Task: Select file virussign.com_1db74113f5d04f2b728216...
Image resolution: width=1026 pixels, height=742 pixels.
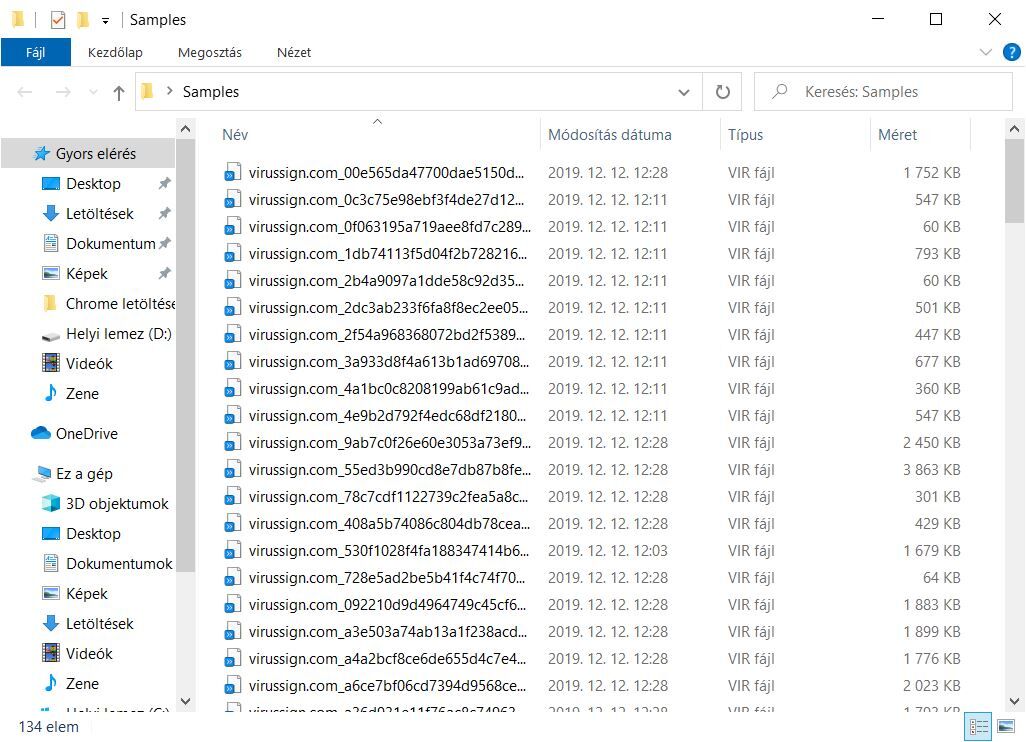Action: 387,254
